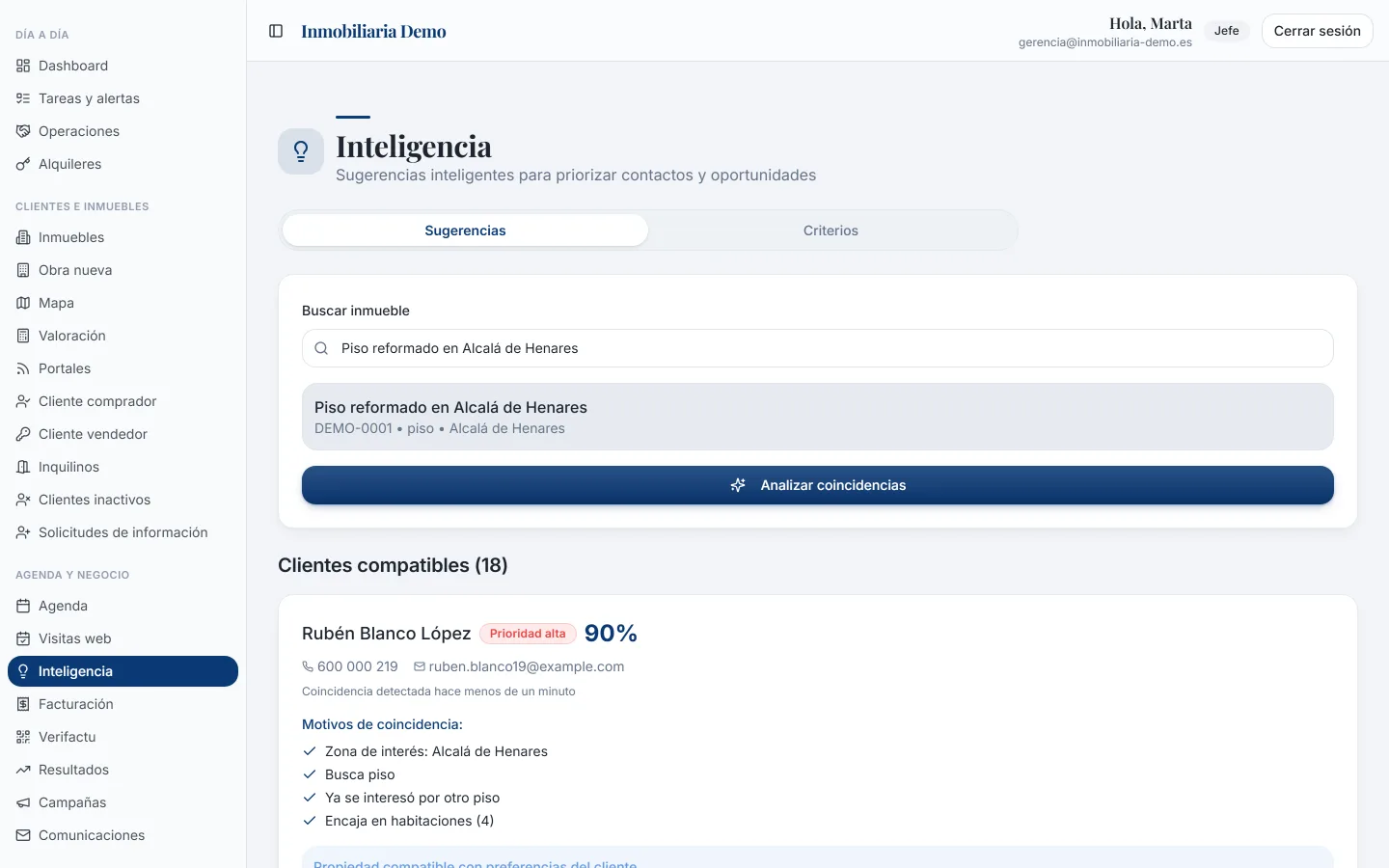Viewport: 1389px width, 868px height.
Task: Select the Portales feed icon
Action: 23,368
